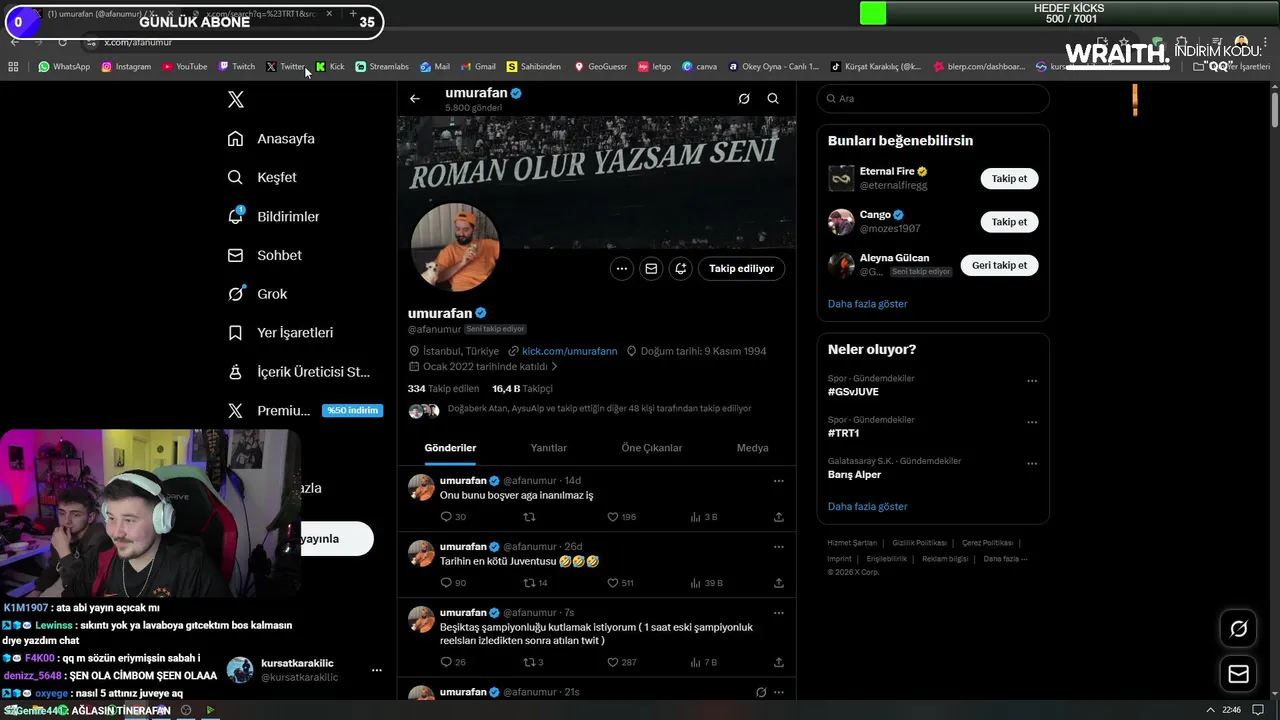The image size is (1280, 720).
Task: Open the kick.com/umurafann link
Action: [x=569, y=351]
